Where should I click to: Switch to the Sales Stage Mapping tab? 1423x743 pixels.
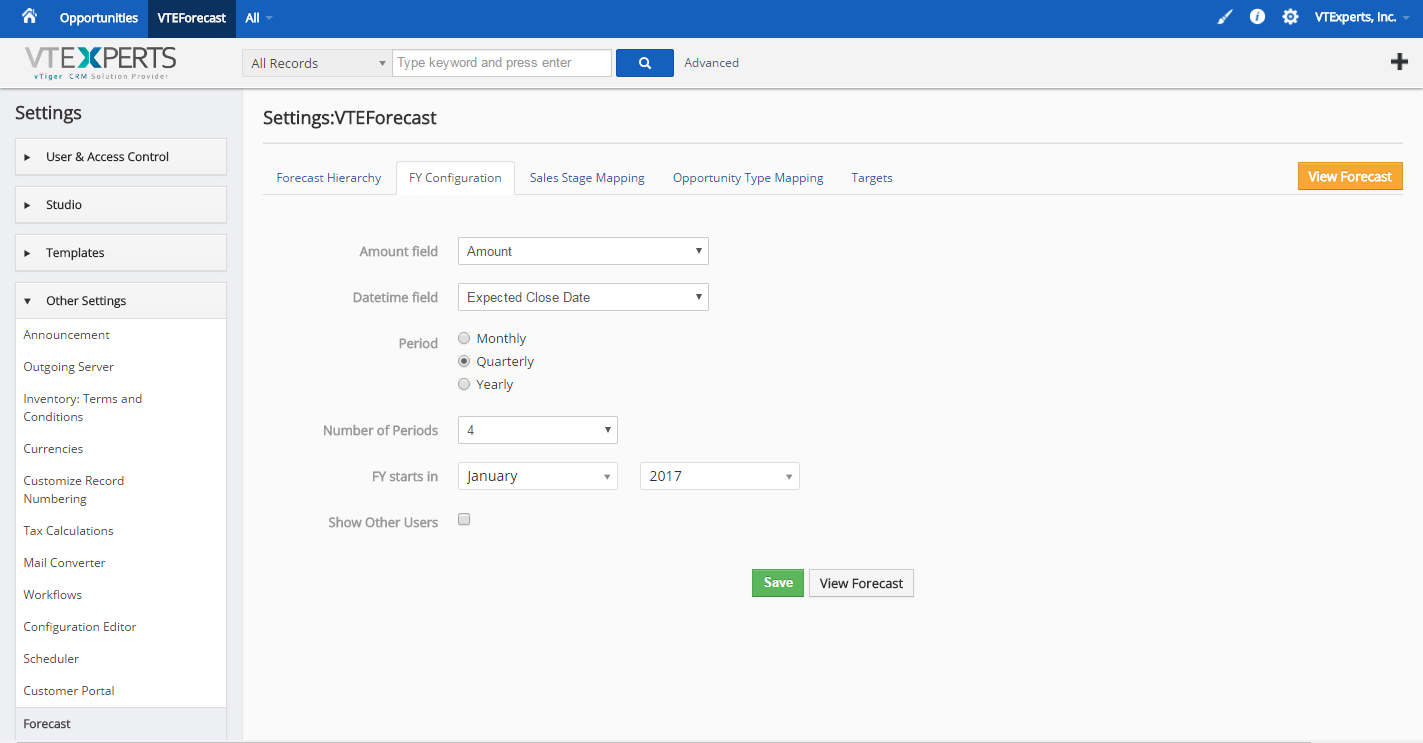pos(587,178)
